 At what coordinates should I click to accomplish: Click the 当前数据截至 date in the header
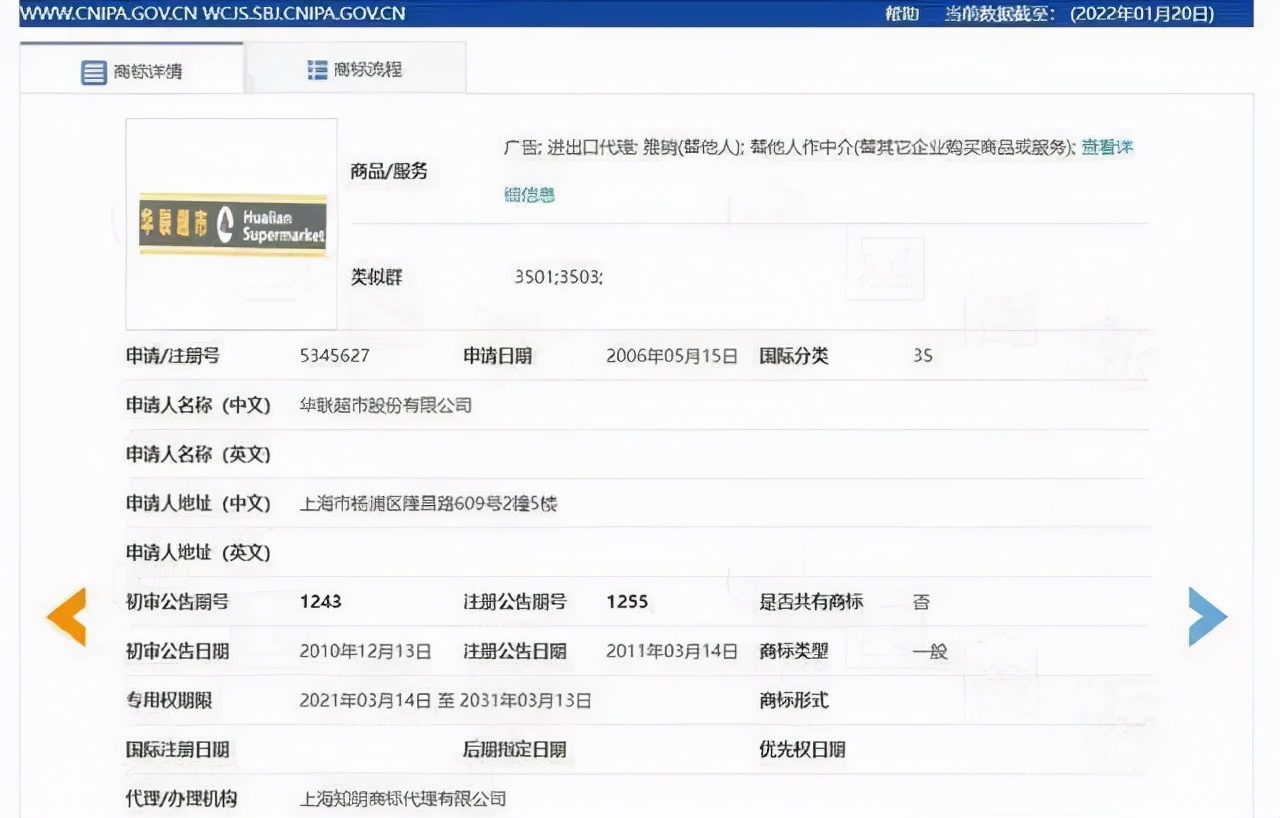pos(1080,14)
